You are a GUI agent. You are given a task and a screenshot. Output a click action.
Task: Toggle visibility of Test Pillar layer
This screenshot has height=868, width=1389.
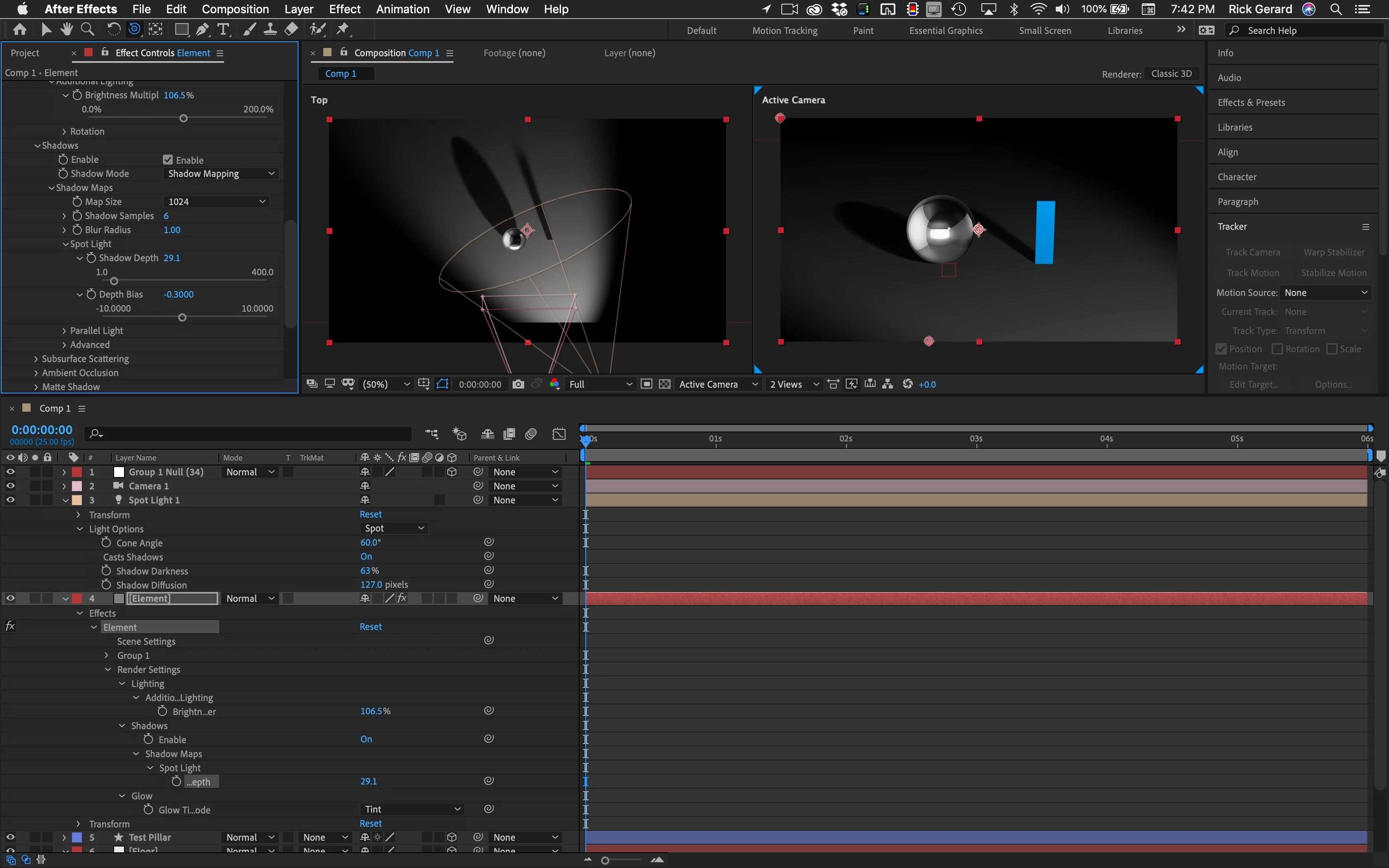[10, 837]
